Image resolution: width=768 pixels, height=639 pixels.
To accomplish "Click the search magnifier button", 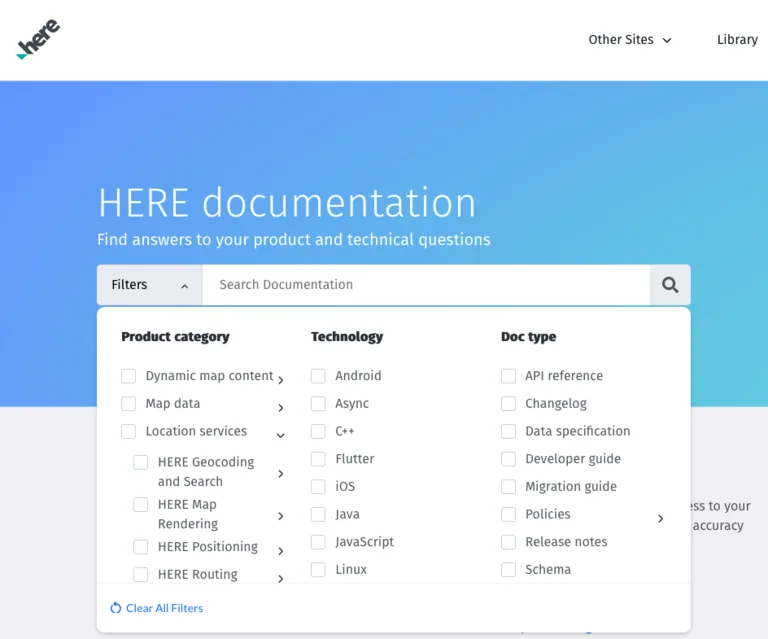I will (670, 285).
